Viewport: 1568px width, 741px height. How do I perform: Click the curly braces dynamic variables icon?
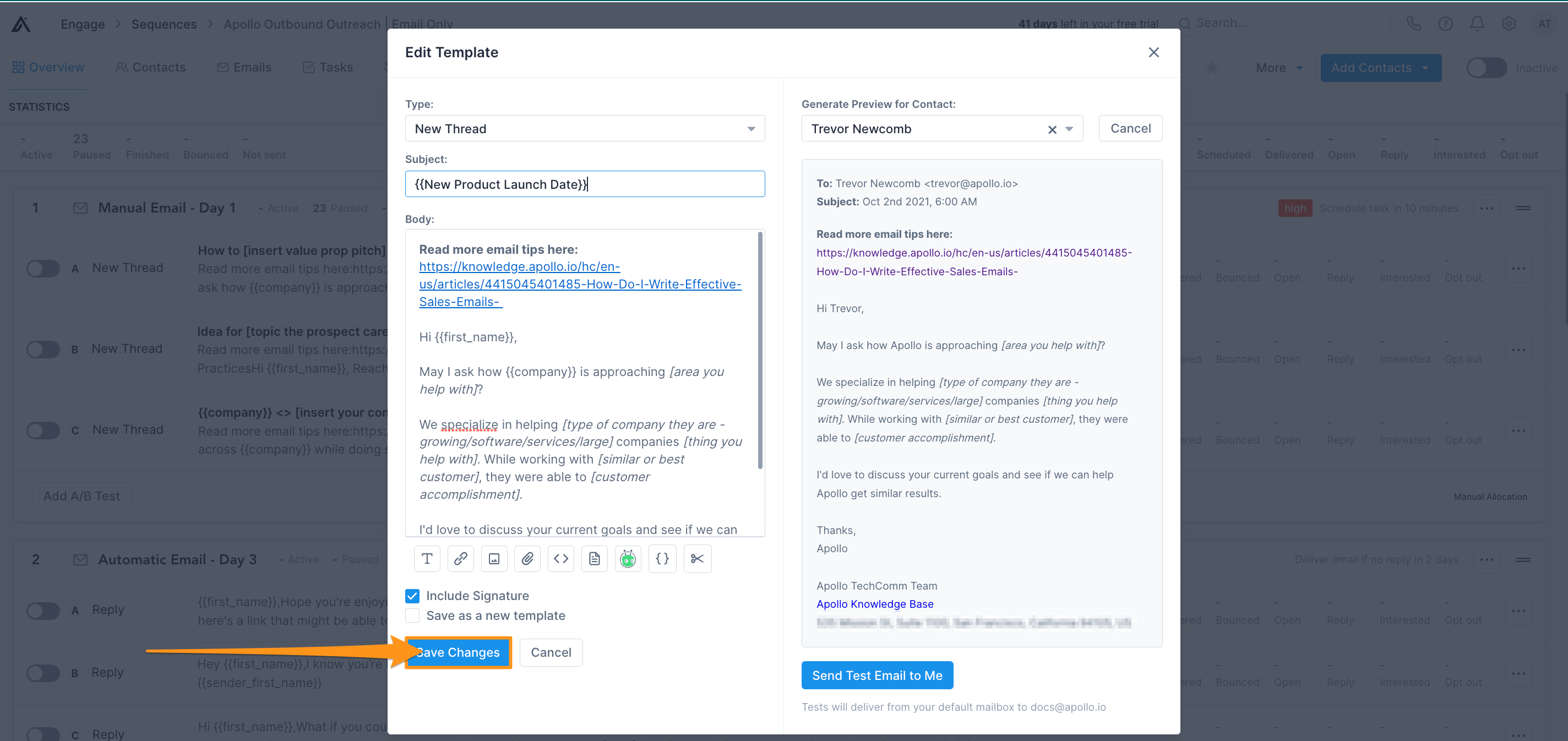(662, 558)
